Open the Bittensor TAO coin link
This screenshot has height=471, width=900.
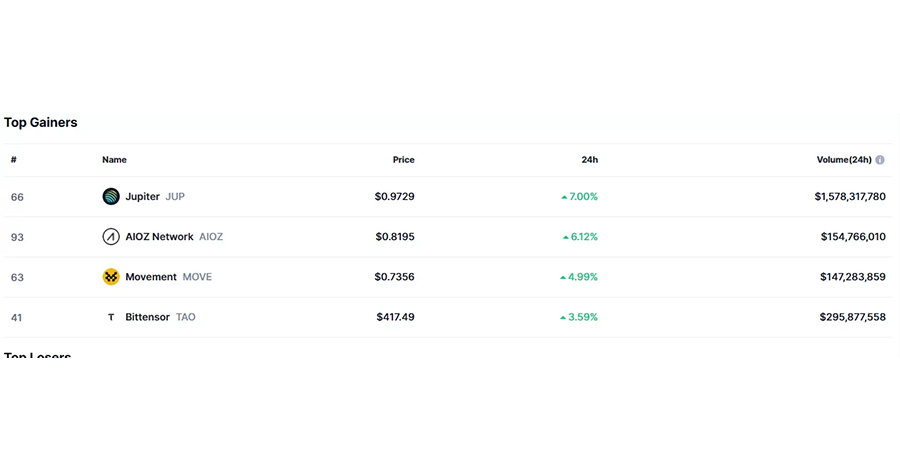click(x=148, y=317)
